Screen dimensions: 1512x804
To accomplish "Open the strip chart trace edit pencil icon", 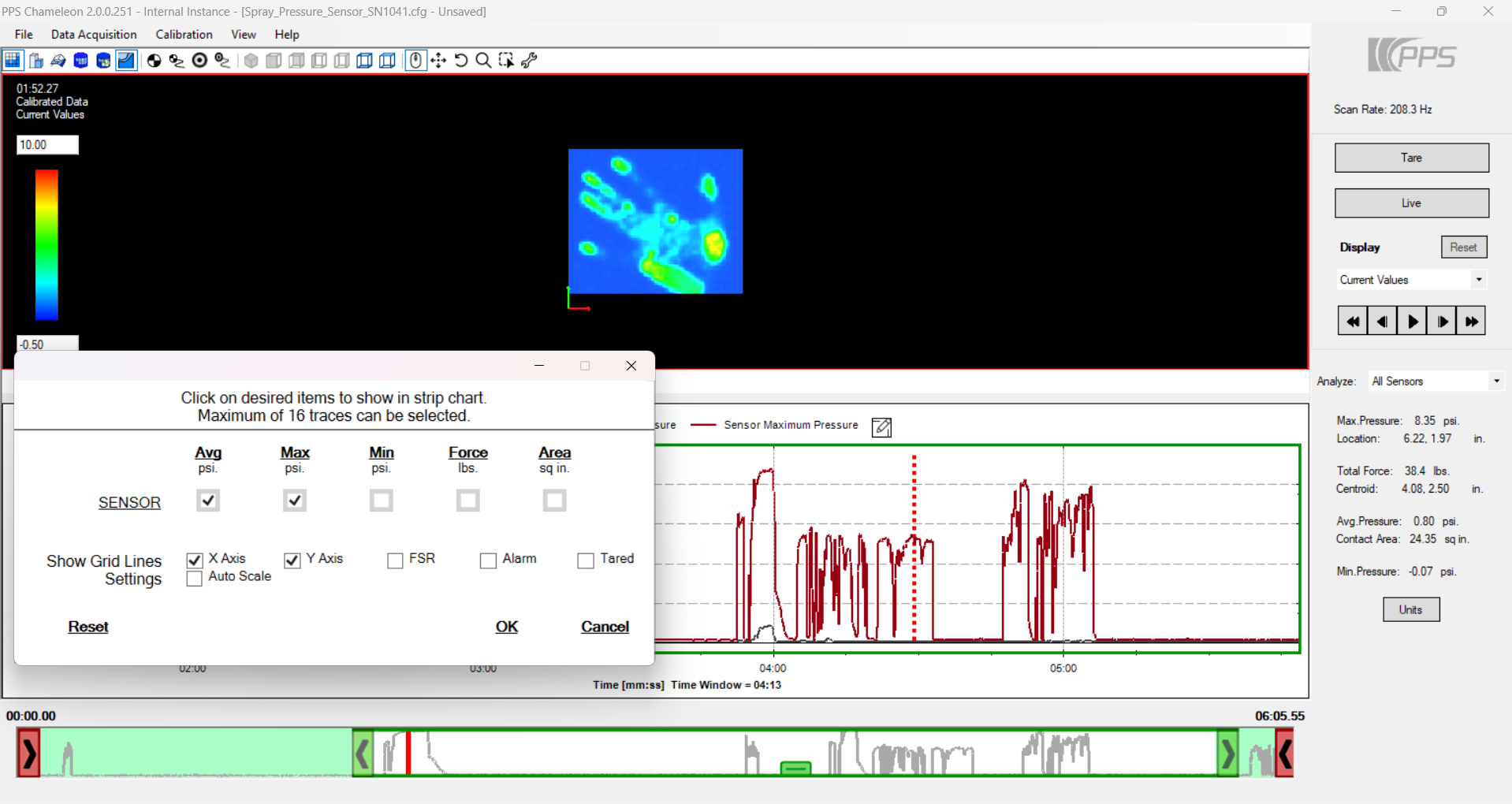I will (x=881, y=427).
